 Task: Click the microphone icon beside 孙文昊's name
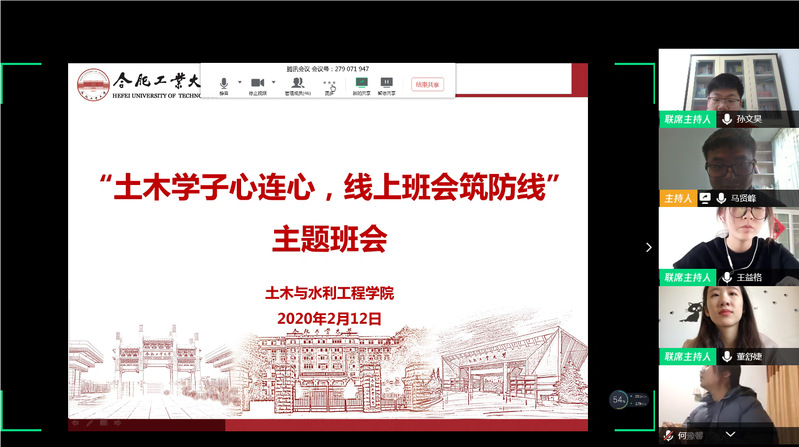tap(726, 118)
